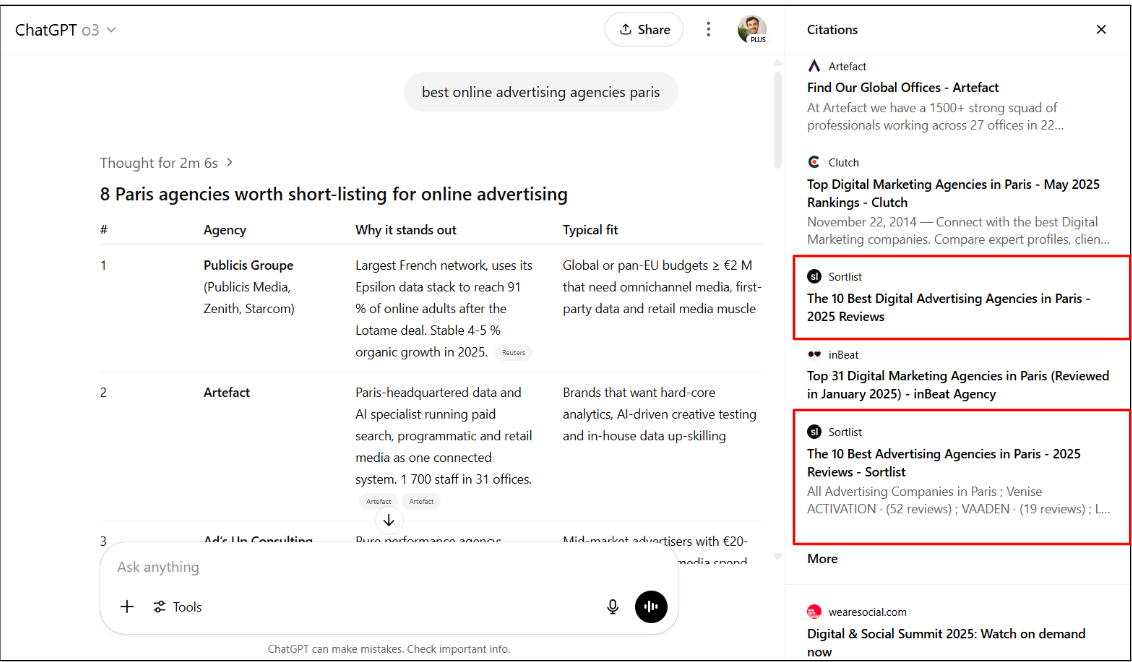Click the inBeat logo icon in citations
This screenshot has width=1132, height=662.
tap(814, 354)
